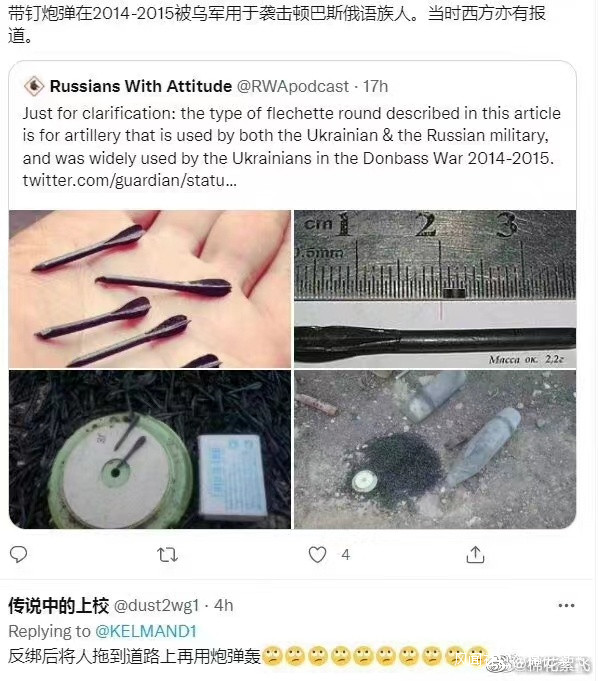This screenshot has height=681, width=598.
Task: Click the like count number 4
Action: pos(346,555)
